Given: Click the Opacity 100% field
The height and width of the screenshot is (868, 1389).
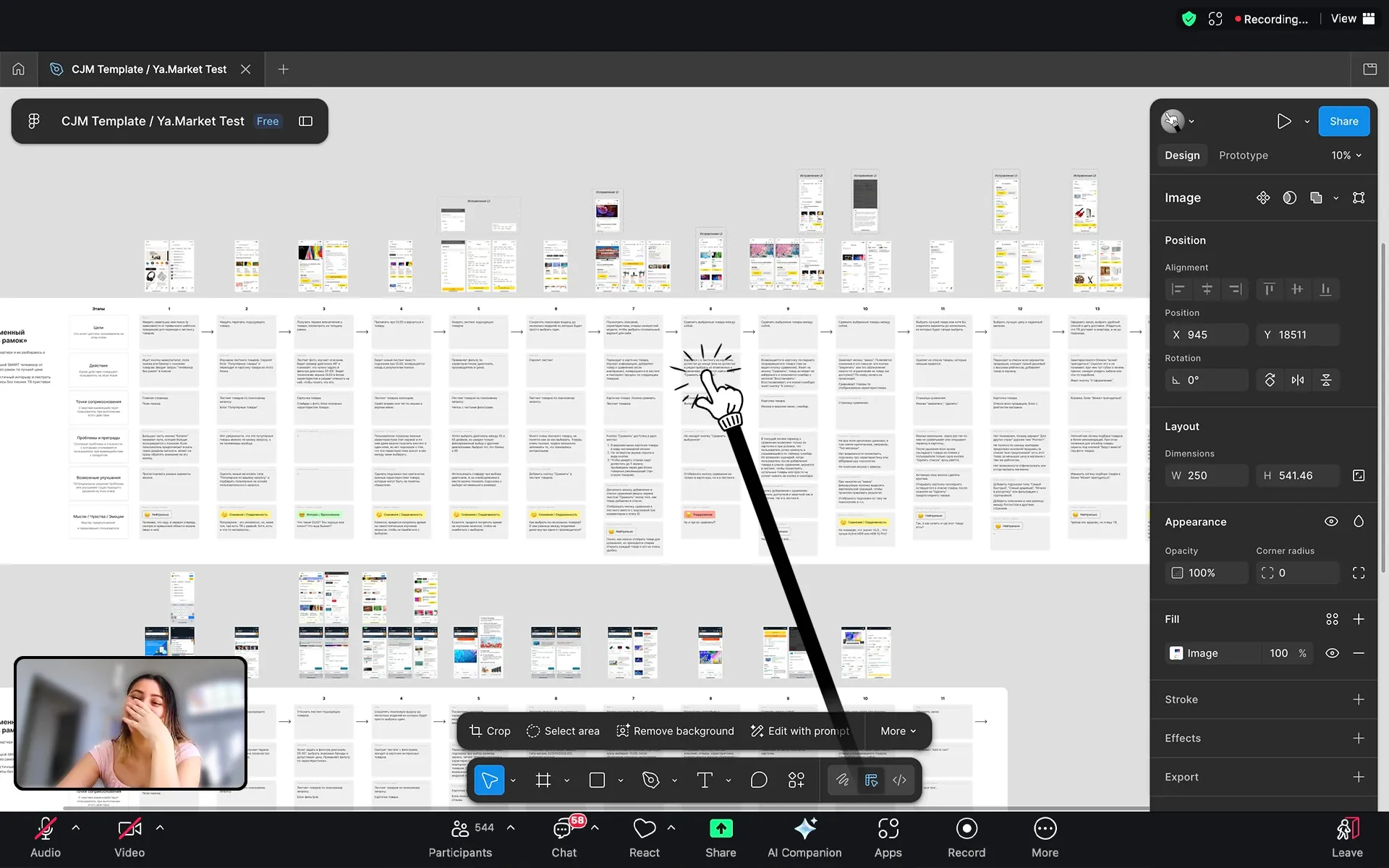Looking at the screenshot, I should point(1206,573).
